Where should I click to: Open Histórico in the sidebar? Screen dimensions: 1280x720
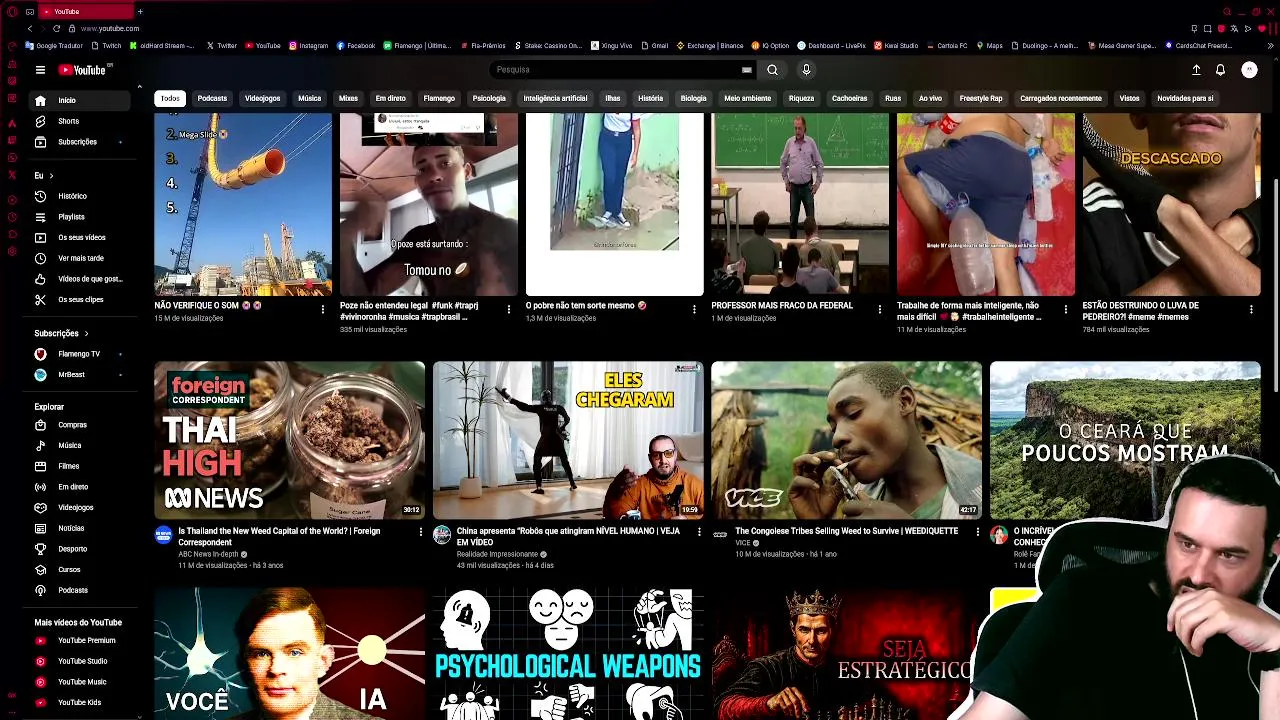pyautogui.click(x=80, y=196)
